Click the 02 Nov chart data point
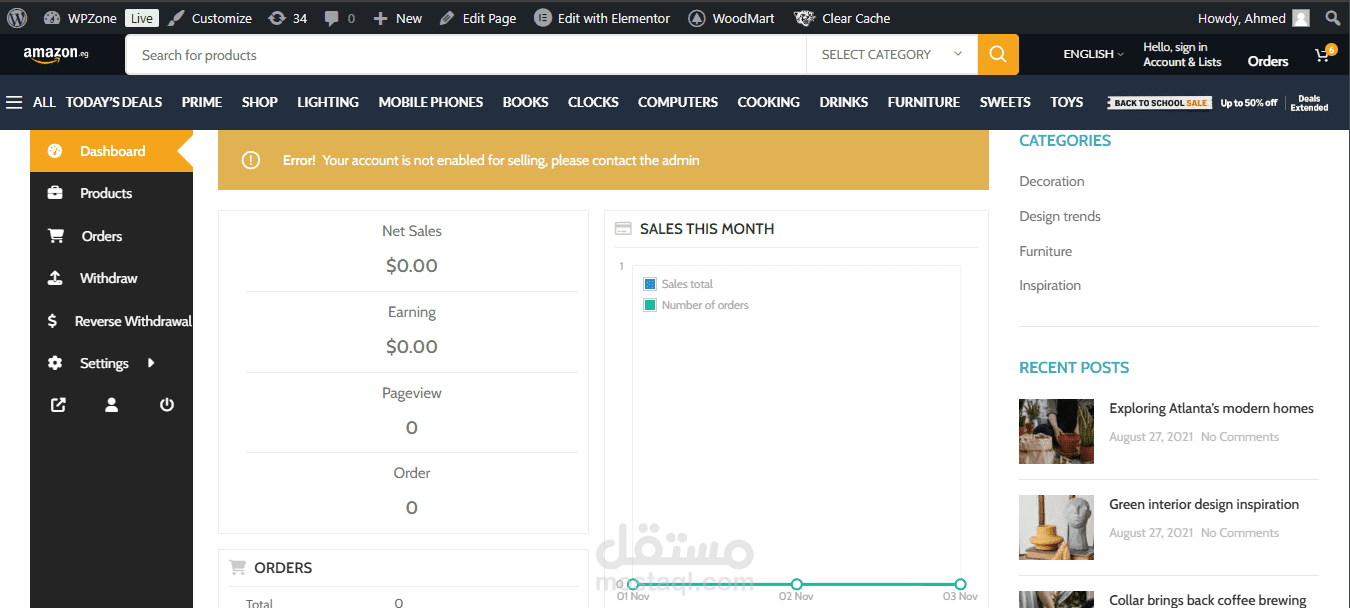Screen dimensions: 1350x608 pos(797,584)
